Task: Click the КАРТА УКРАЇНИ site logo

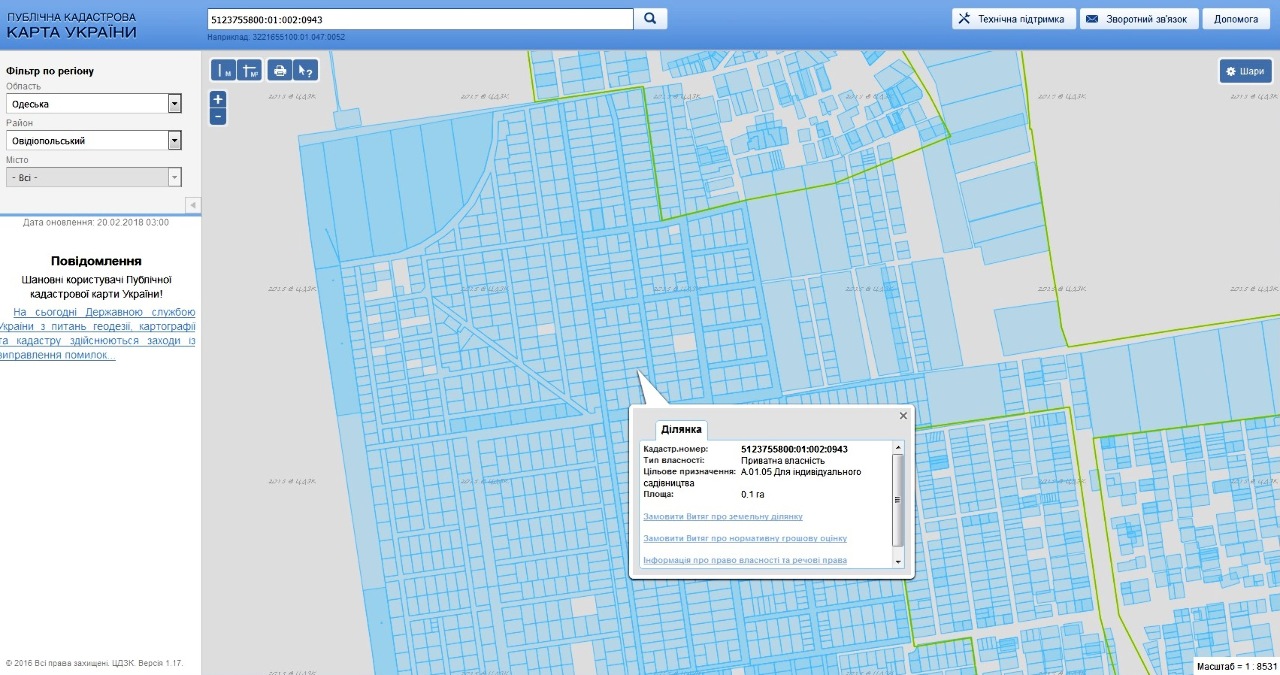Action: tap(71, 26)
